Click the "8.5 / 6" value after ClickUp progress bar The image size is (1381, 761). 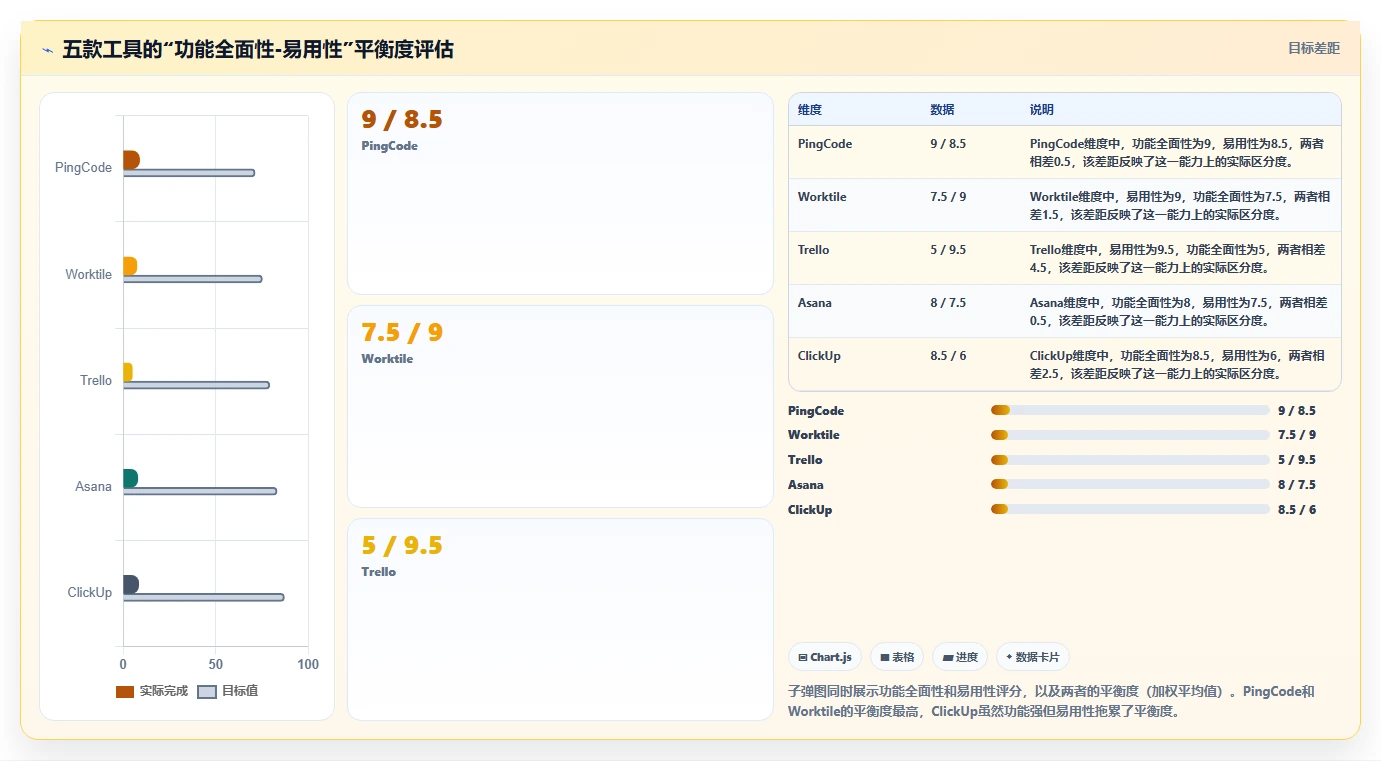pos(1297,510)
